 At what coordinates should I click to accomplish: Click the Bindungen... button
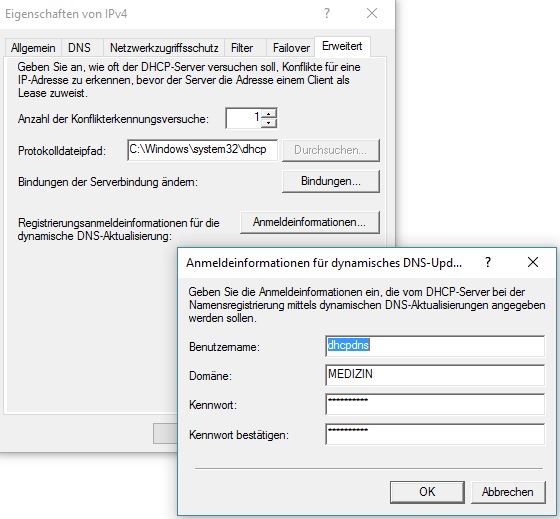pyautogui.click(x=331, y=181)
